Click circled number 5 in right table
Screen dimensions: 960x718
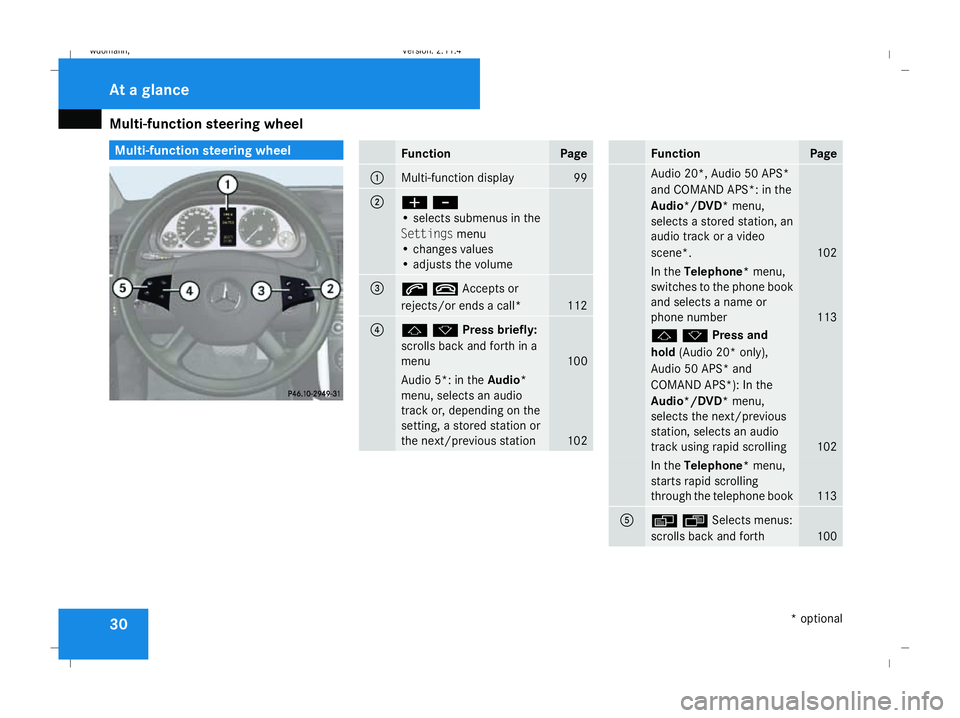click(627, 520)
